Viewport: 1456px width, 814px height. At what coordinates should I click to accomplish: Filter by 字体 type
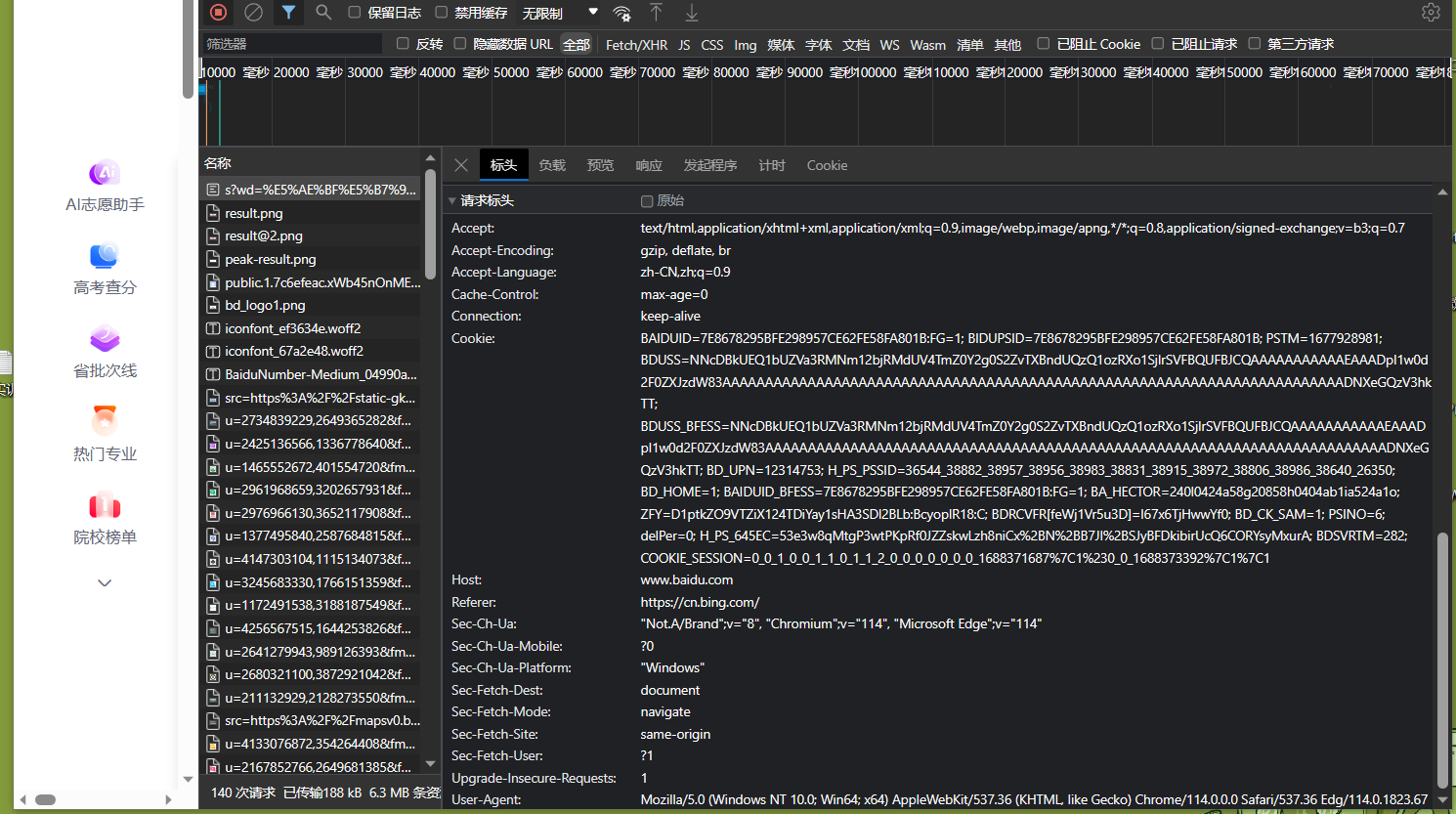pos(818,45)
